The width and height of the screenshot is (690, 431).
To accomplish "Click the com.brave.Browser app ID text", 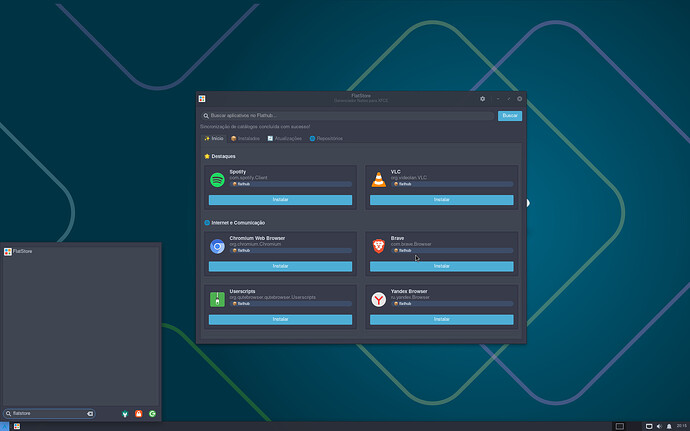I will 411,244.
